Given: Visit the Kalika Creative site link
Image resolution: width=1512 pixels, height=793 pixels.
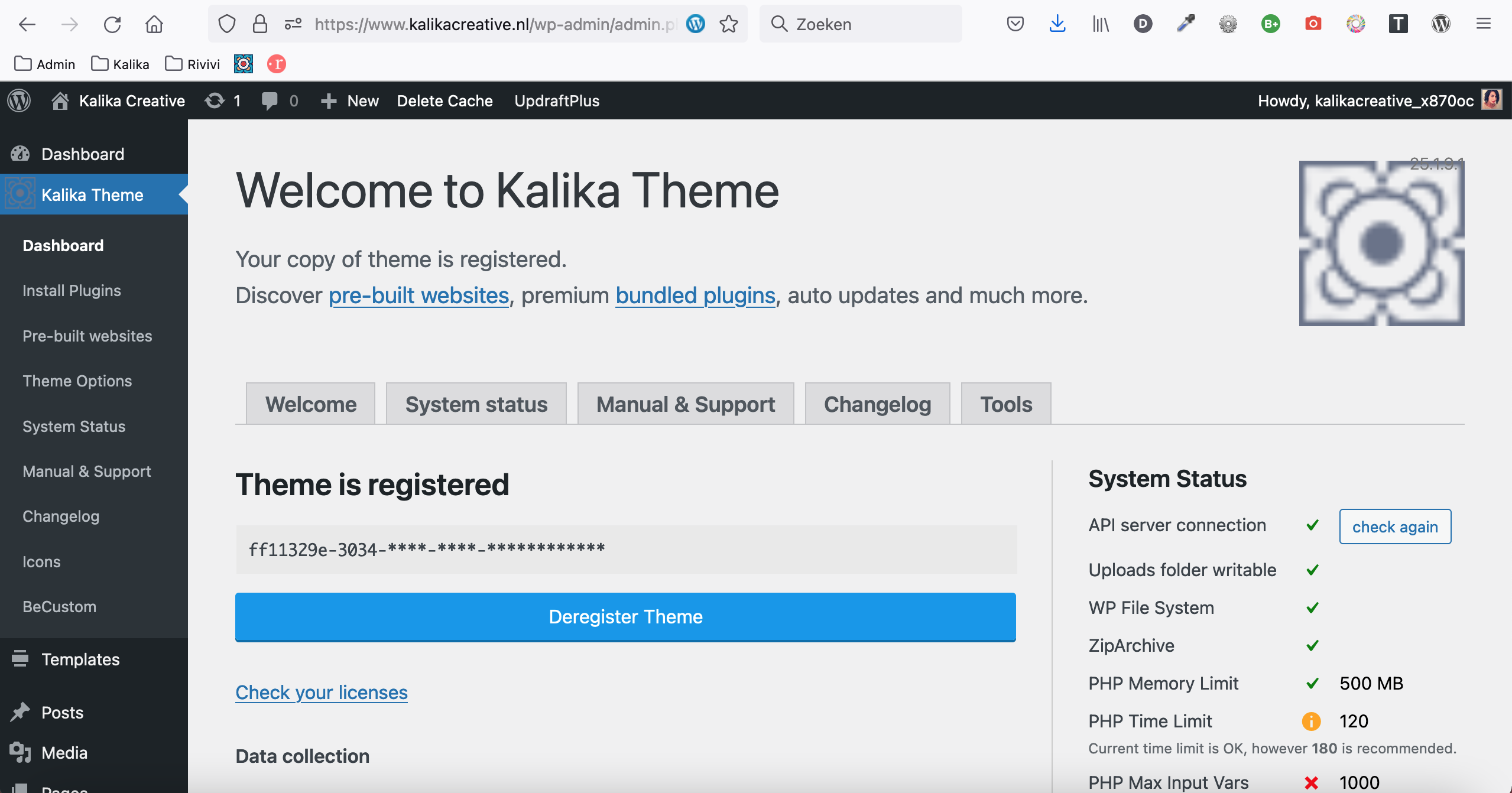Looking at the screenshot, I should click(118, 100).
